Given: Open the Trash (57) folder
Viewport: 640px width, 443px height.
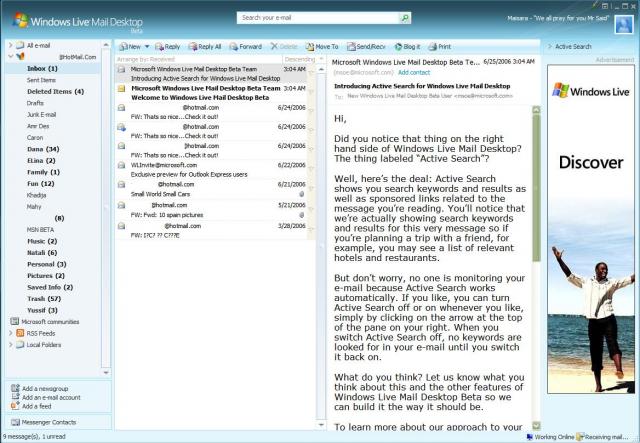Looking at the screenshot, I should click(44, 299).
